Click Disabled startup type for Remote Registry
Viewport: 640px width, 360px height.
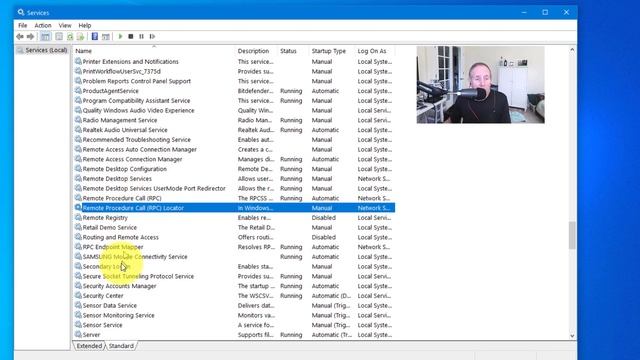pos(324,218)
